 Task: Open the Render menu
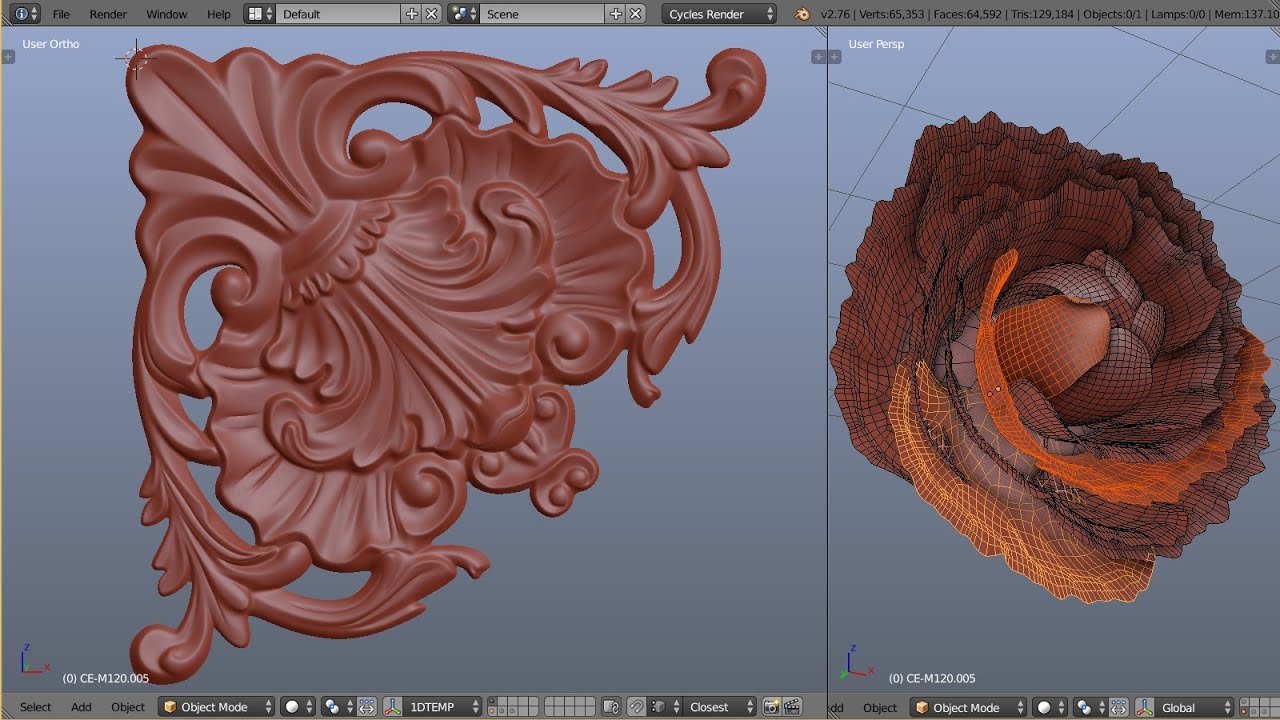point(108,14)
